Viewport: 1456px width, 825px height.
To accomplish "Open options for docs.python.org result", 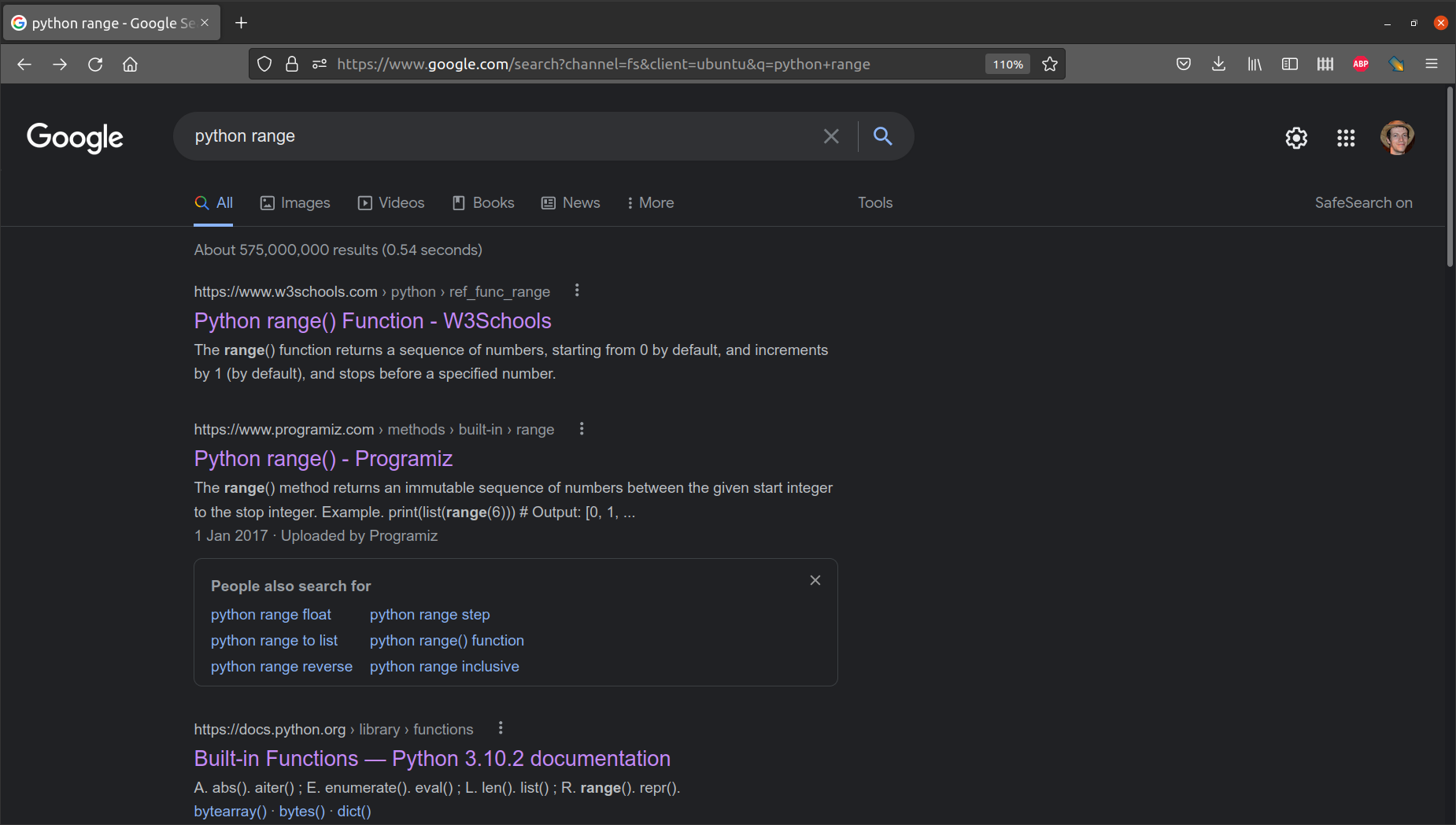I will pos(501,728).
